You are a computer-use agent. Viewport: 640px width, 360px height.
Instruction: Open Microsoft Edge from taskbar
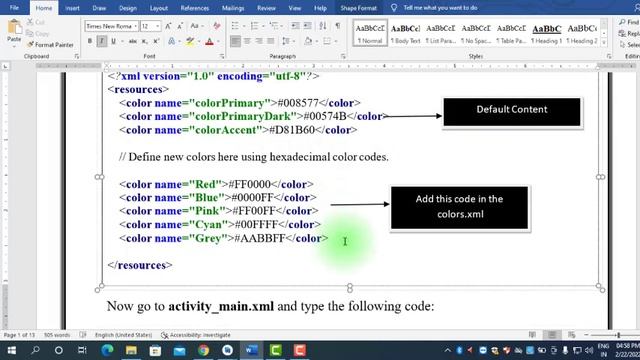click(107, 350)
